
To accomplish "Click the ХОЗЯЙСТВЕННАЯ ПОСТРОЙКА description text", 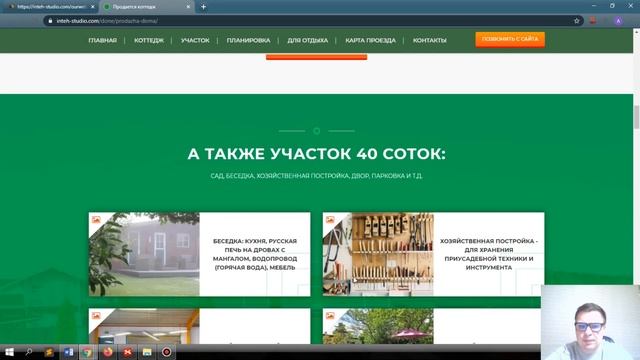I will [x=489, y=254].
